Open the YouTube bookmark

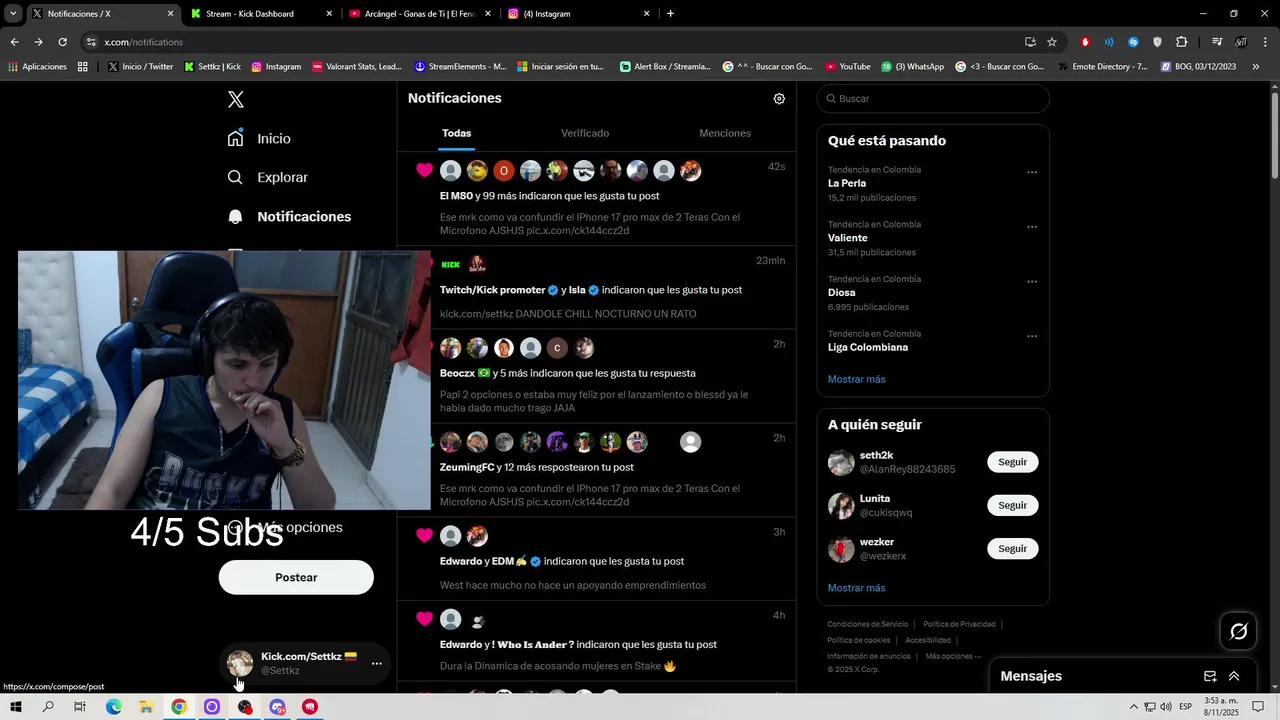847,67
